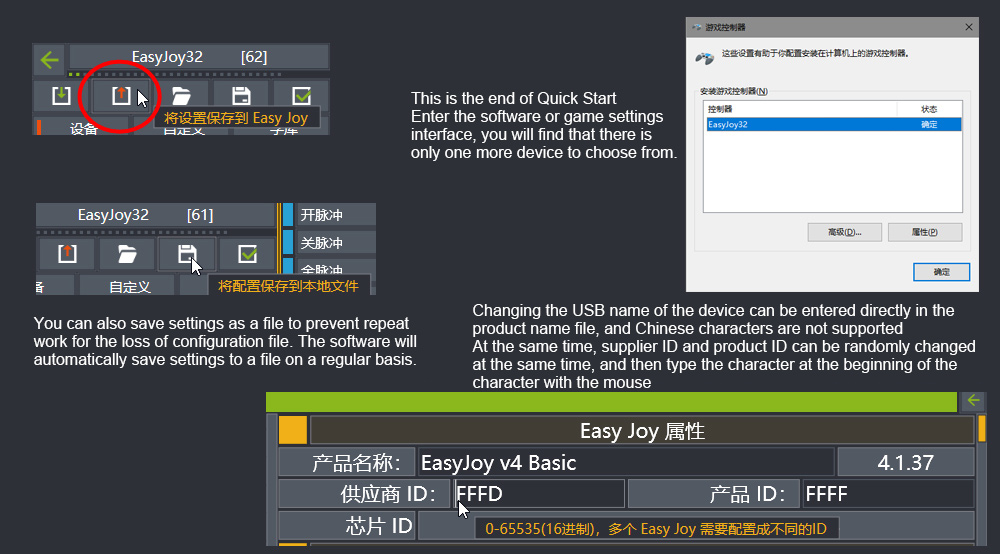Toggle the green checkmark box under EasyJoy32 [61]
The image size is (1000, 554).
247,253
